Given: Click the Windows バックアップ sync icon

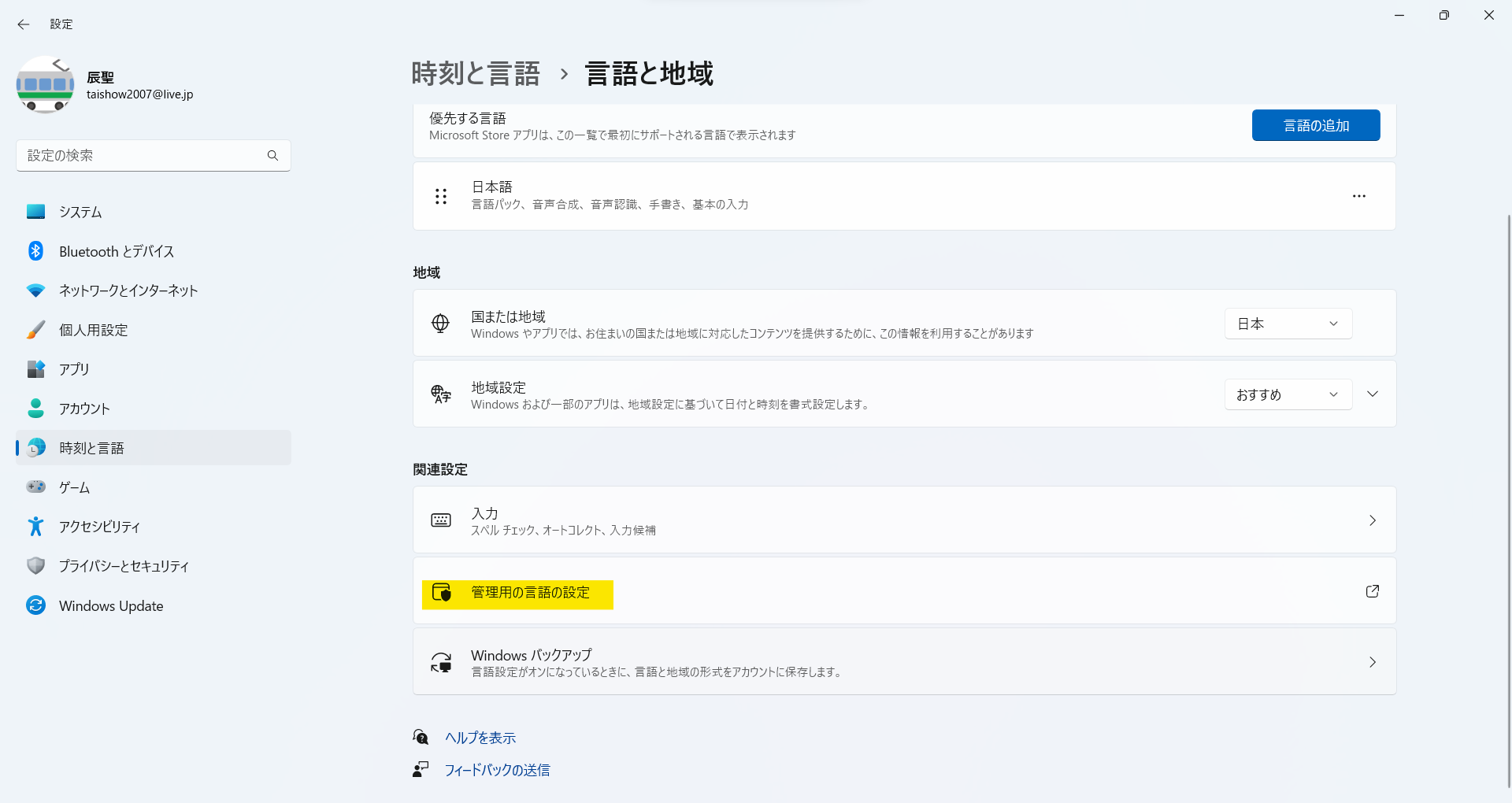Looking at the screenshot, I should tap(441, 662).
